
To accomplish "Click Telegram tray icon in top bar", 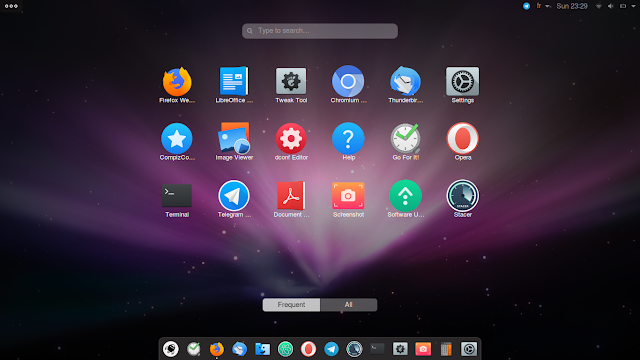I will tap(527, 6).
